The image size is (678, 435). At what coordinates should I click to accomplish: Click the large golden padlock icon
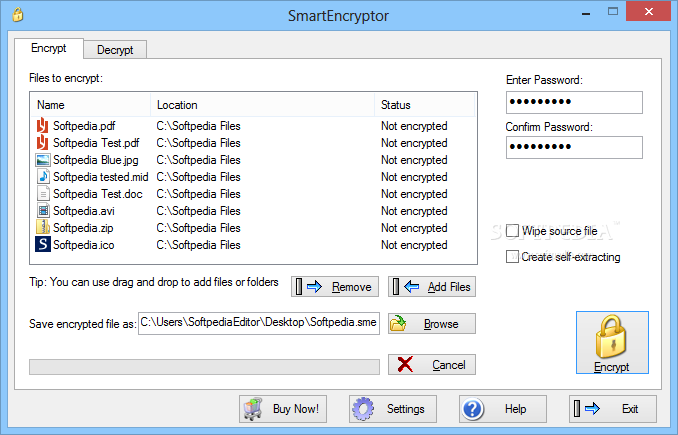(x=611, y=337)
